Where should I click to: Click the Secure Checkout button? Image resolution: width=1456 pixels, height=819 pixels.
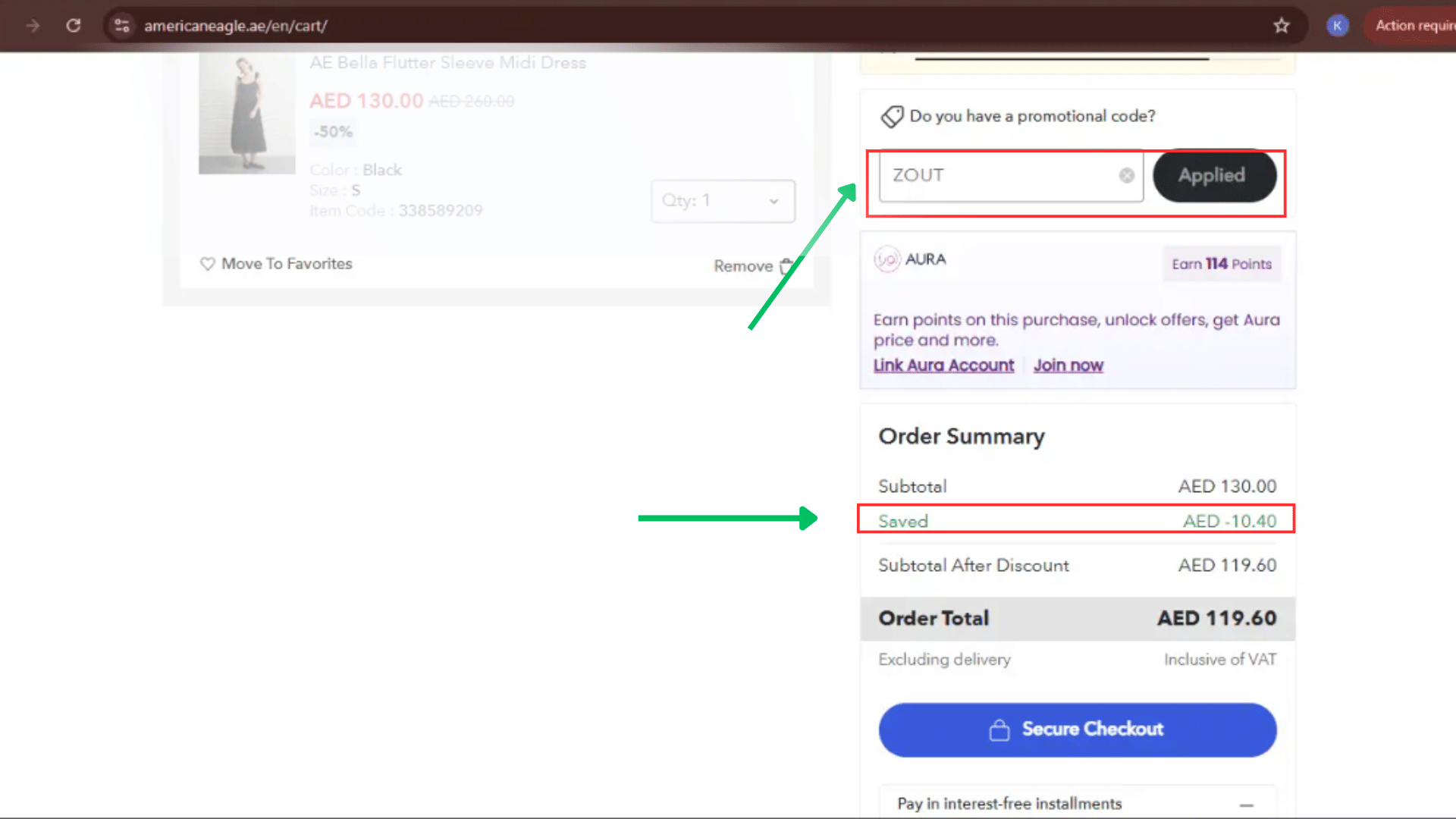(x=1077, y=730)
